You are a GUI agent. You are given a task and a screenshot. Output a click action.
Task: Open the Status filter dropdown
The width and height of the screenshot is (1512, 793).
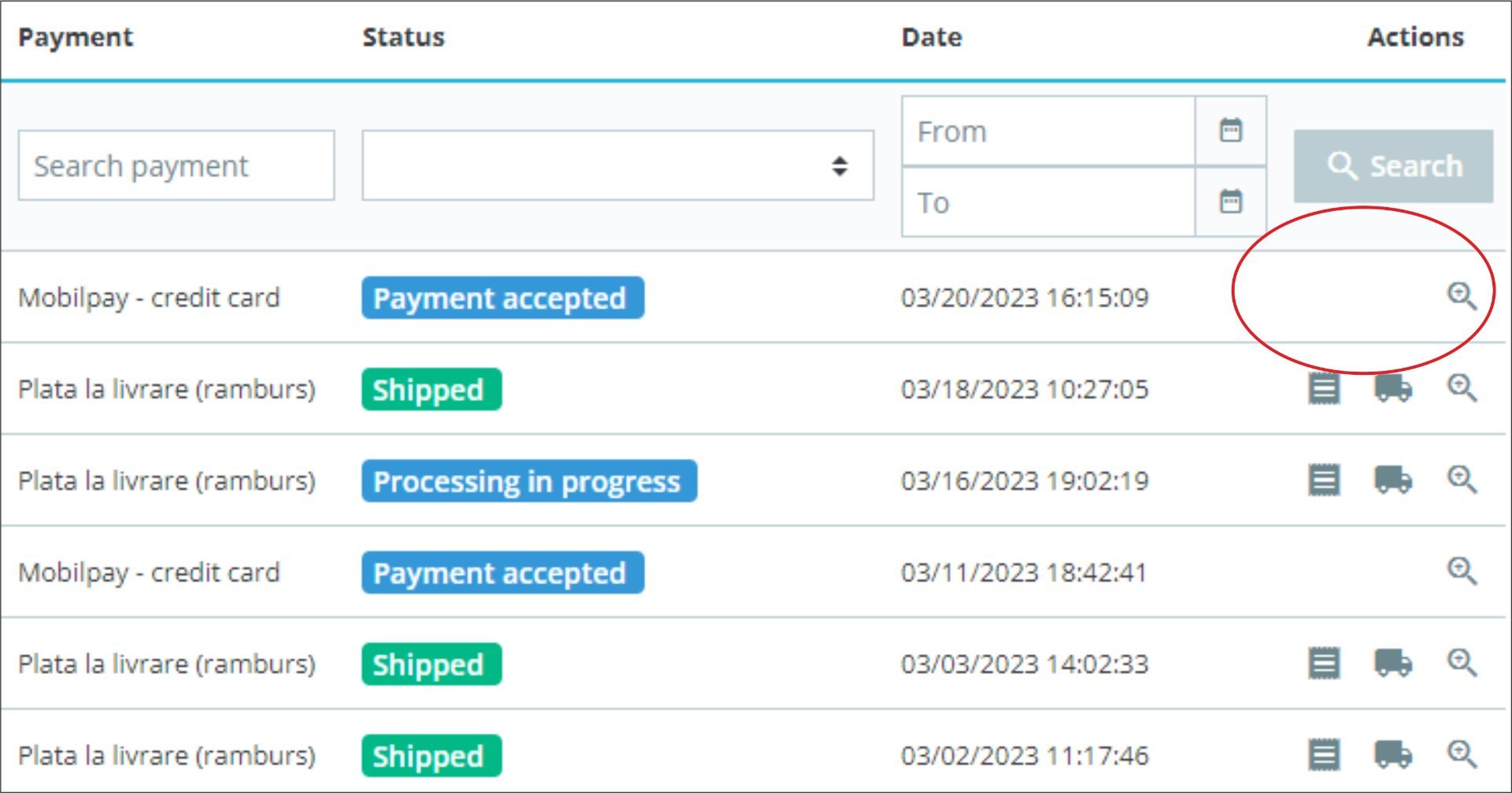[x=617, y=165]
